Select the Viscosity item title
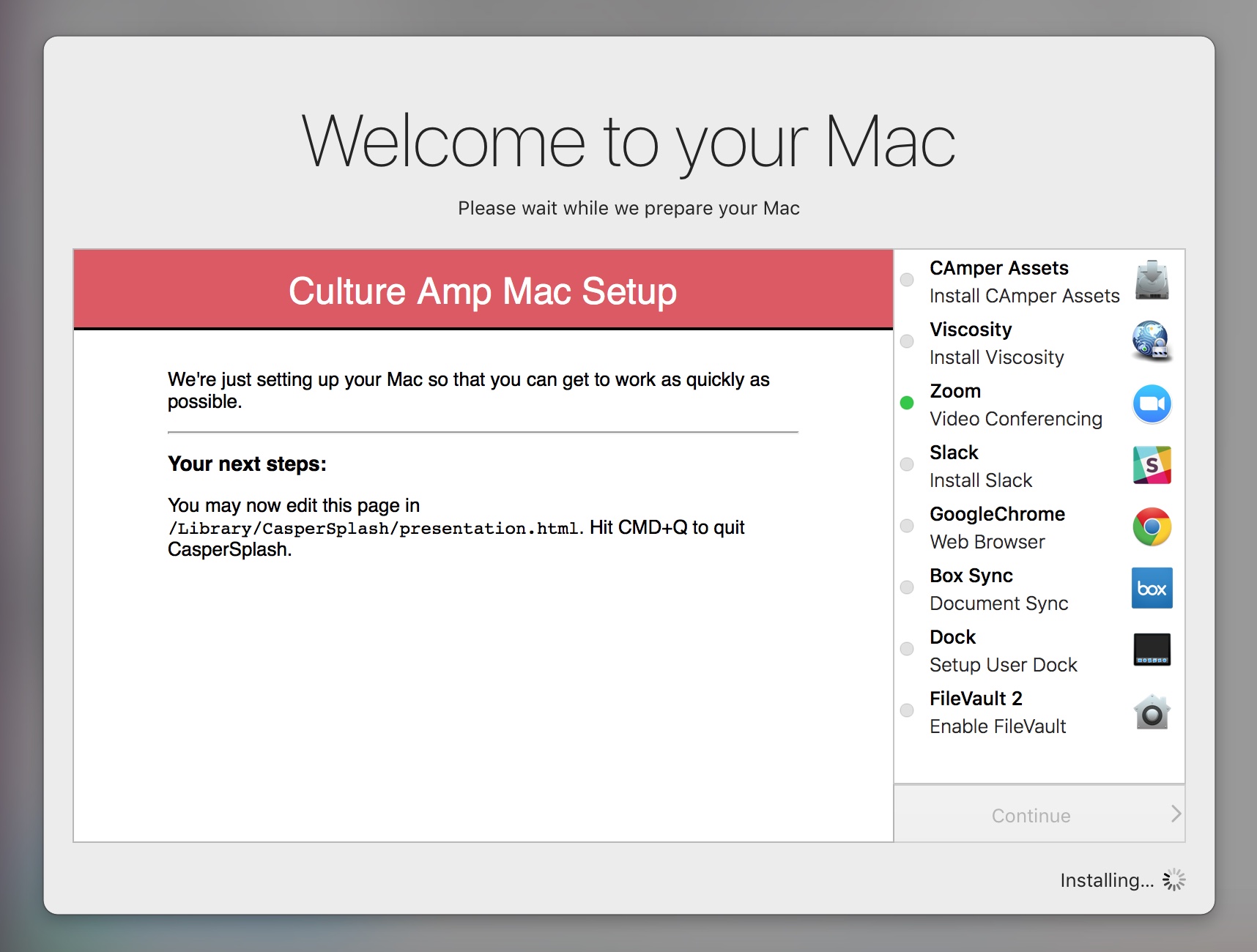 pyautogui.click(x=971, y=330)
